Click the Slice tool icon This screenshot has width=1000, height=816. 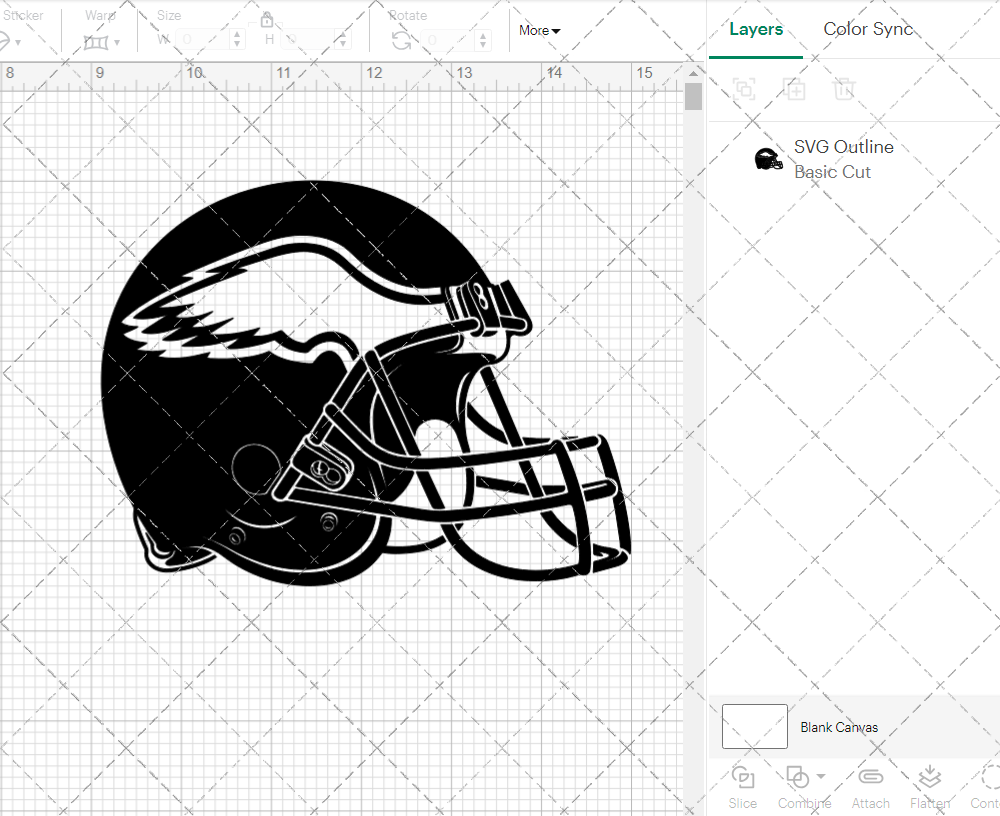point(743,777)
